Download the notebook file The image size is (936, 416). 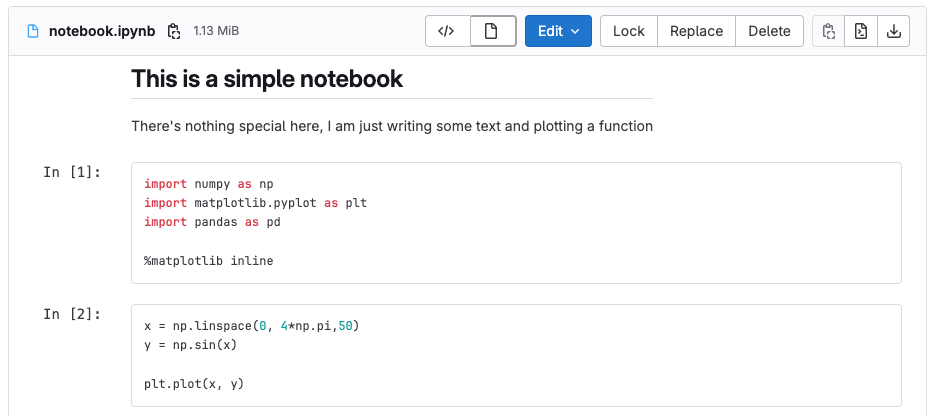click(x=893, y=31)
